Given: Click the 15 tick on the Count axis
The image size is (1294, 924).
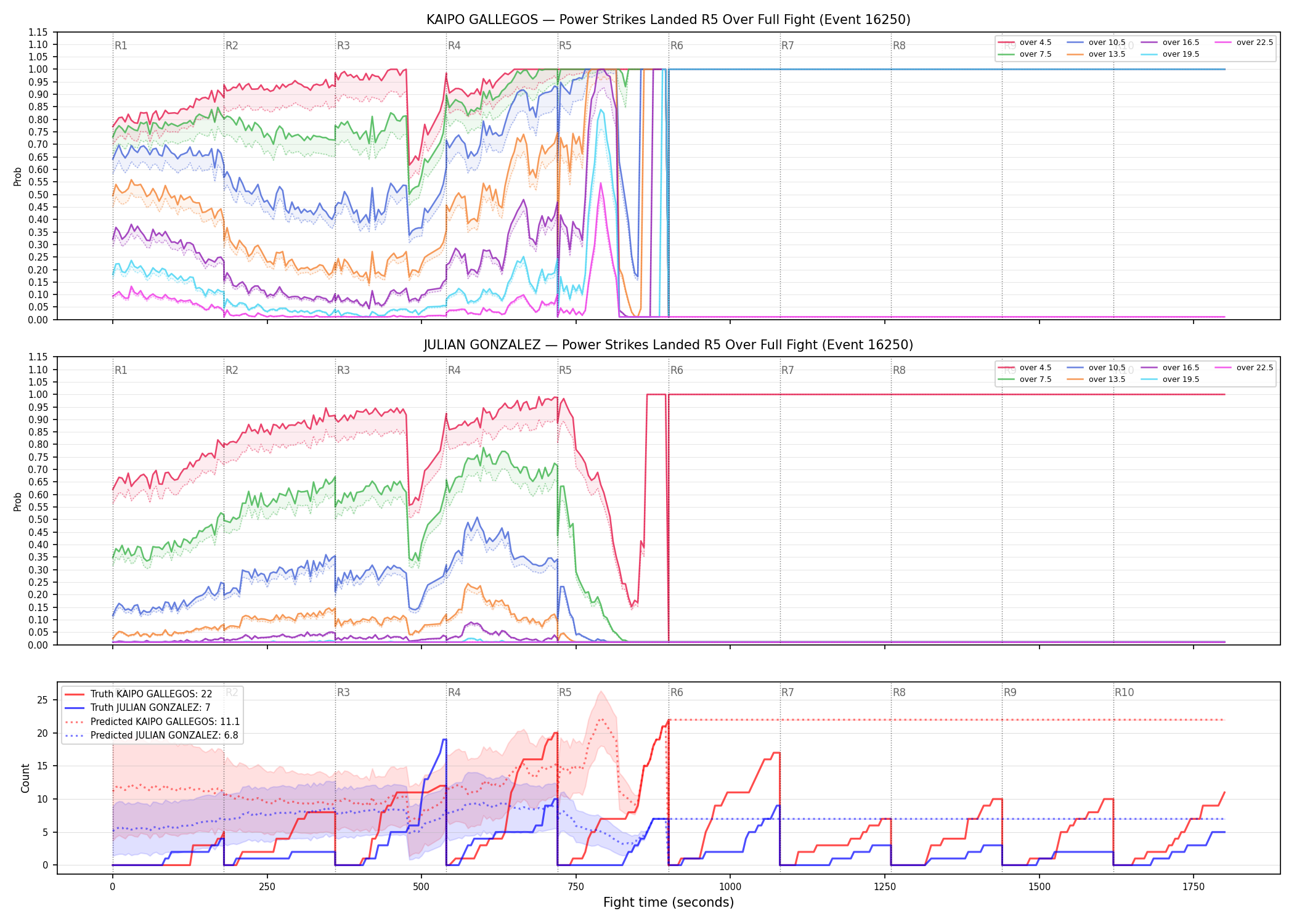Looking at the screenshot, I should 43,766.
